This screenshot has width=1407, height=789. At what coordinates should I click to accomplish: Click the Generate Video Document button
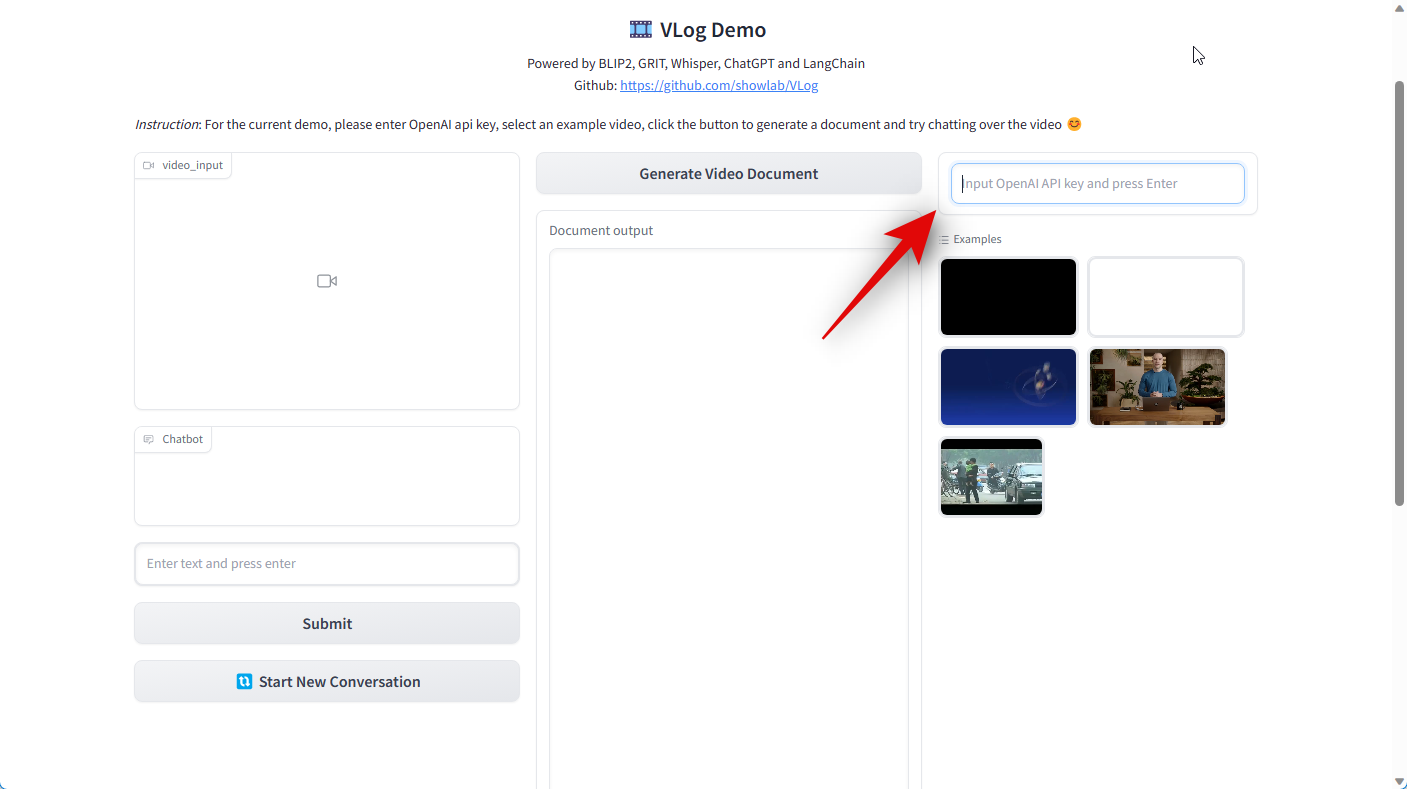click(x=729, y=174)
